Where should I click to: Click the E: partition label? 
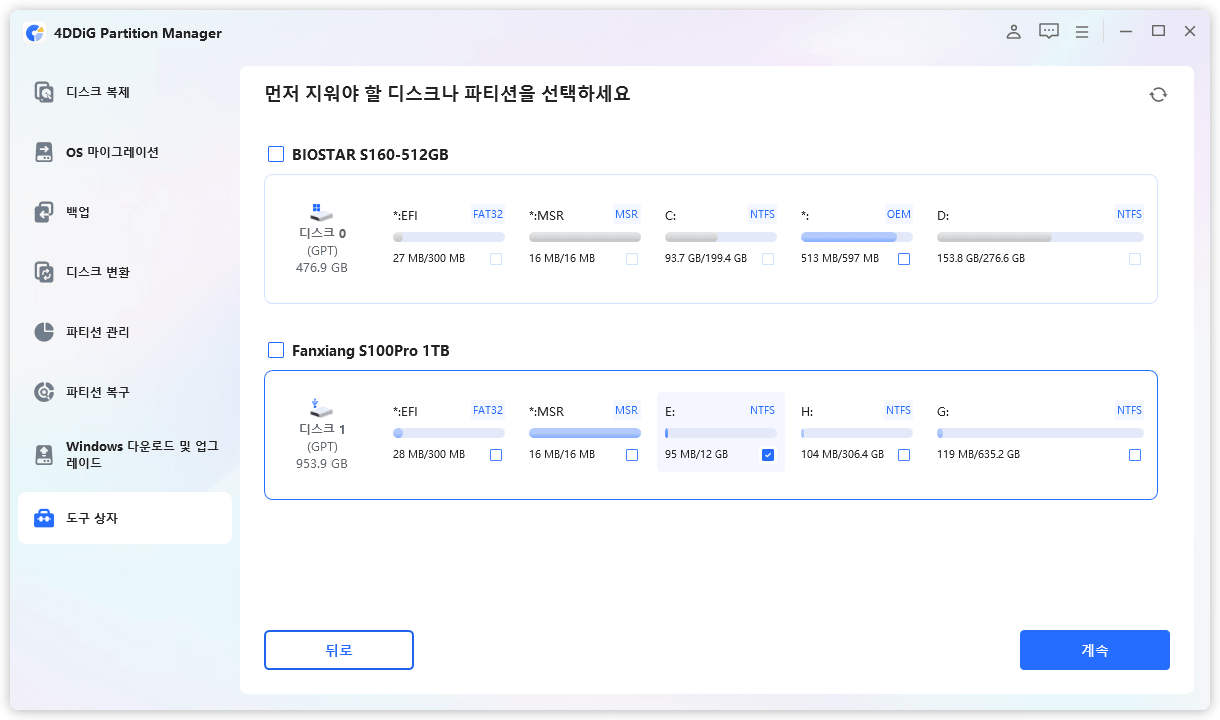tap(671, 411)
